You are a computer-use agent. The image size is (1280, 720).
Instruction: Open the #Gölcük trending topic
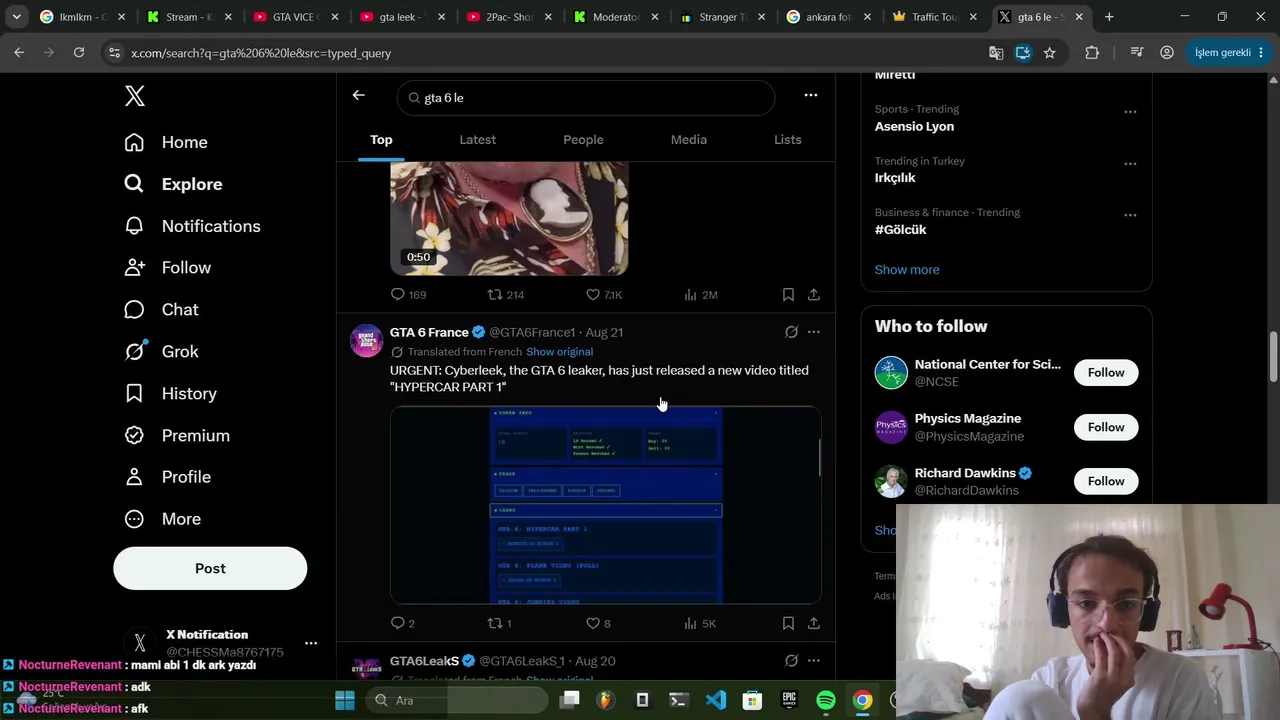pos(901,230)
